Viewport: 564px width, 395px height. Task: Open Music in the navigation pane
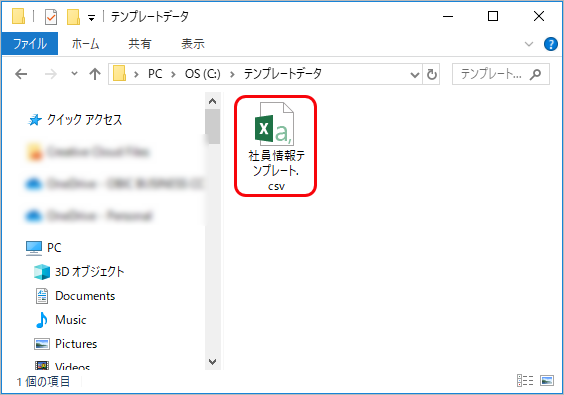(70, 320)
